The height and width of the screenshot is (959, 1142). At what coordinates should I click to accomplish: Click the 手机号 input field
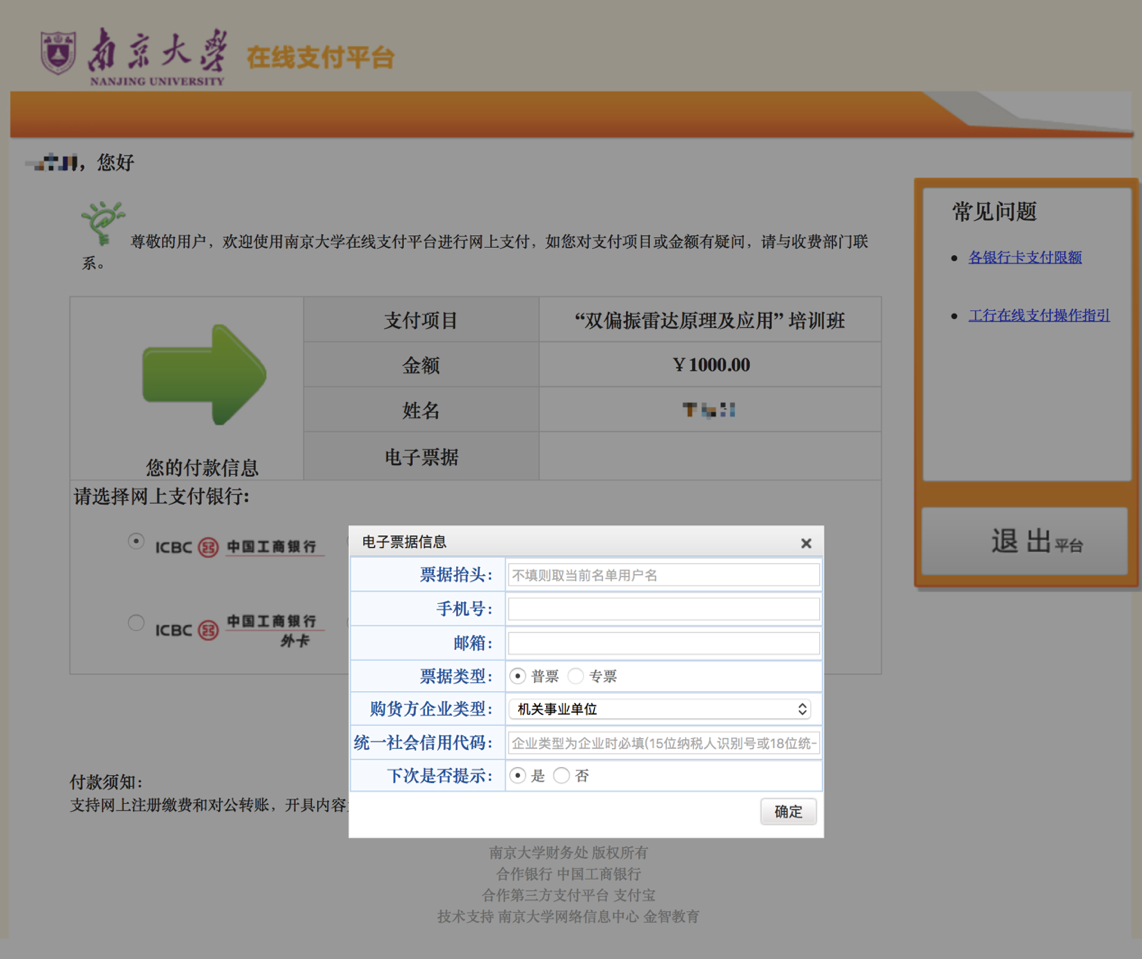664,609
